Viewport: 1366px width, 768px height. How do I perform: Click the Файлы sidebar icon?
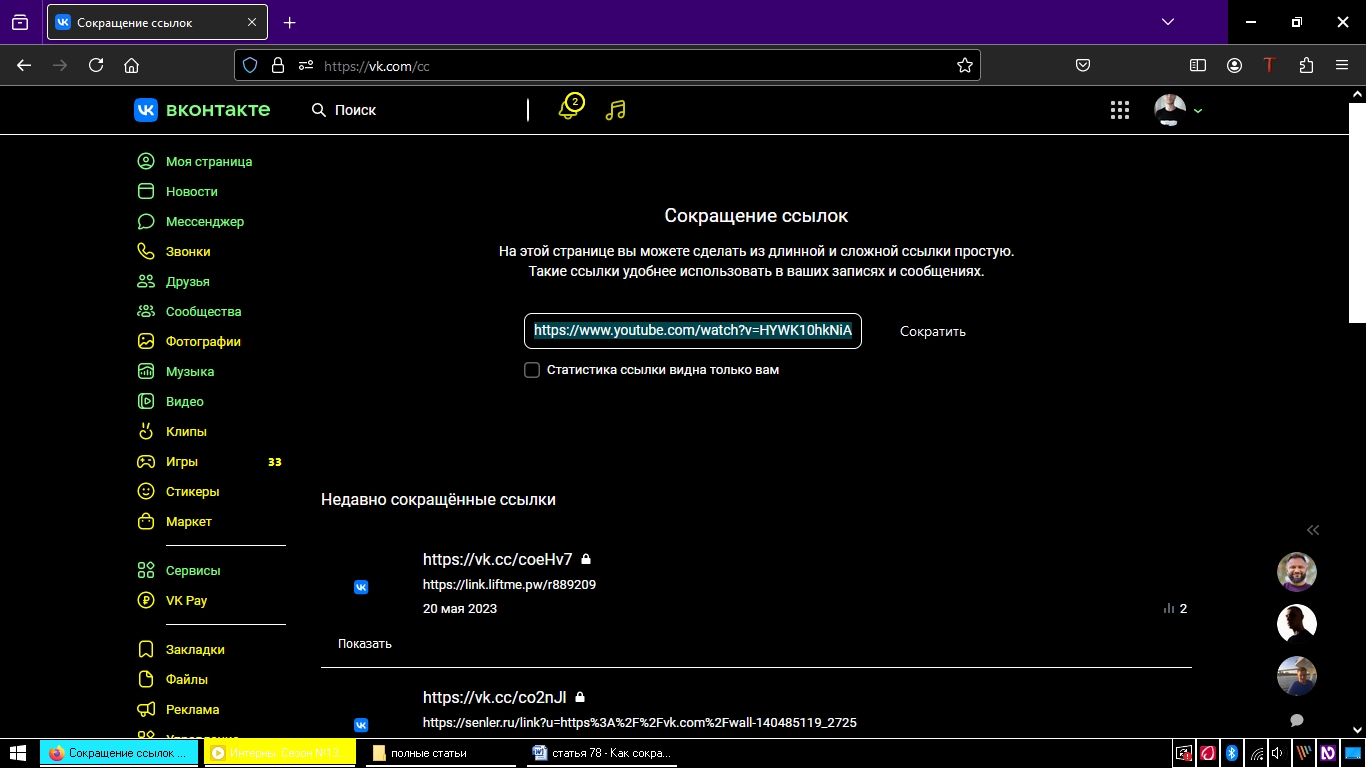pyautogui.click(x=146, y=679)
